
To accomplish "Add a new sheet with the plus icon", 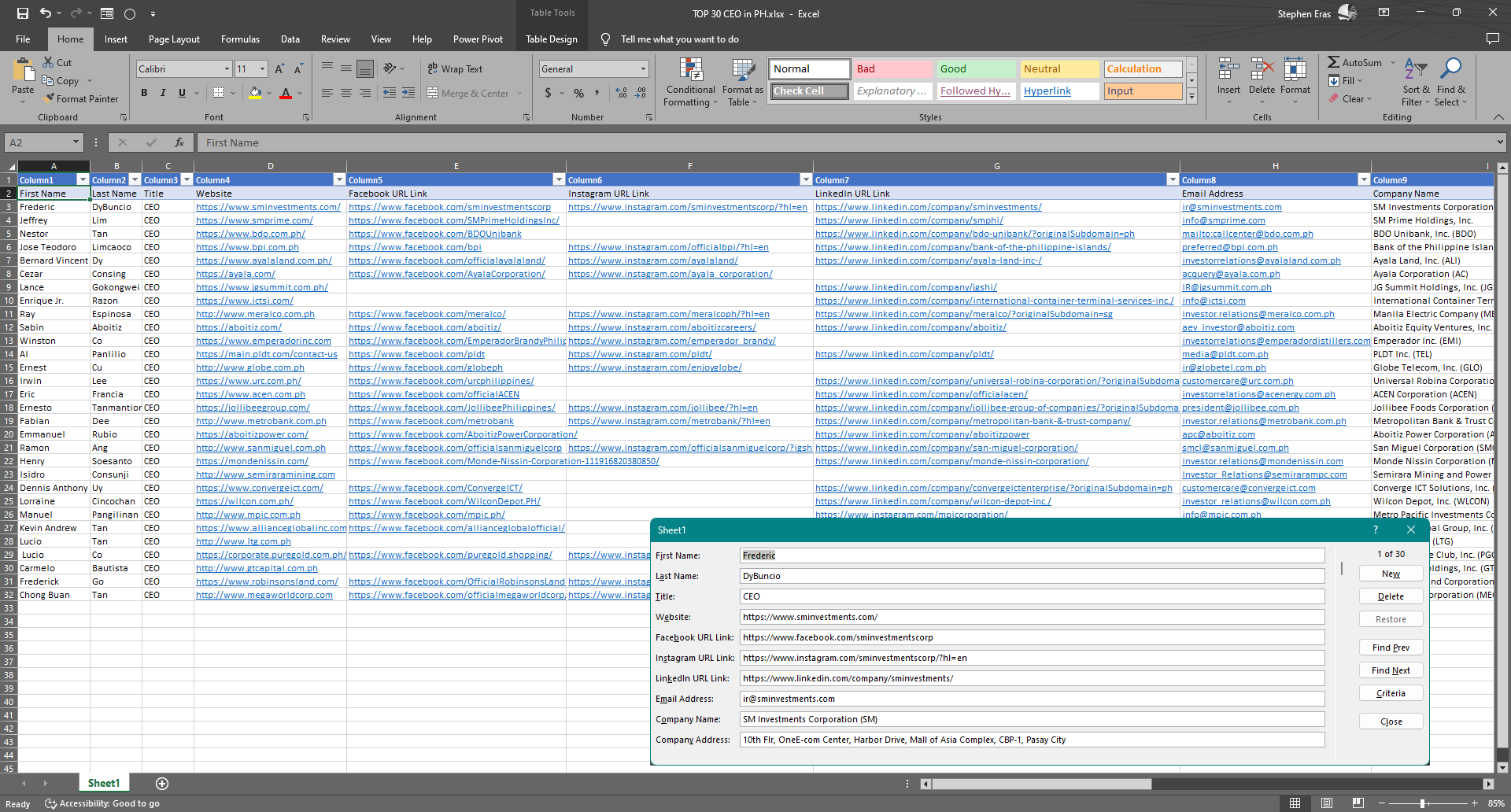I will pyautogui.click(x=162, y=783).
